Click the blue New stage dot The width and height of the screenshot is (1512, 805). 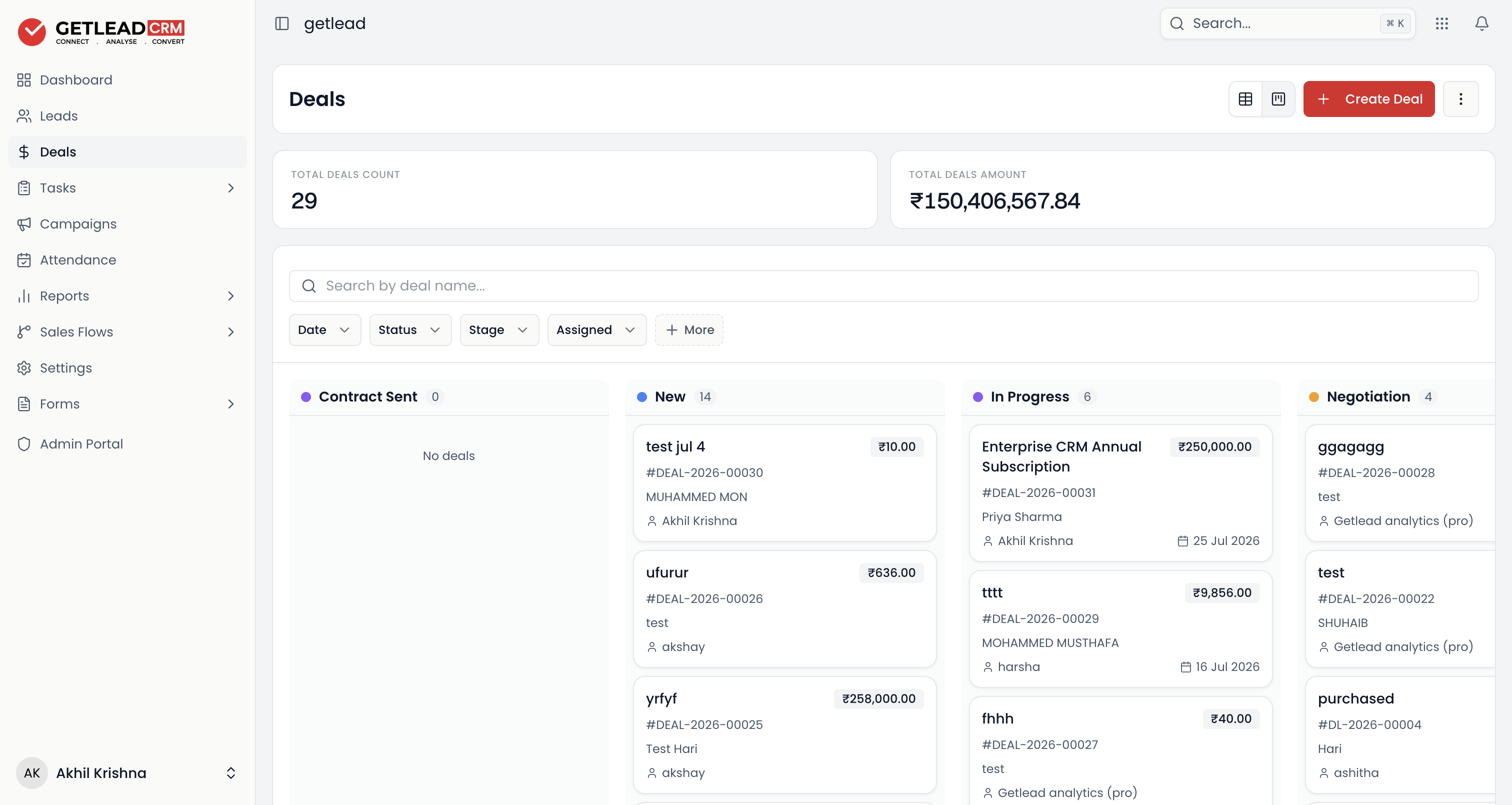[x=641, y=397]
